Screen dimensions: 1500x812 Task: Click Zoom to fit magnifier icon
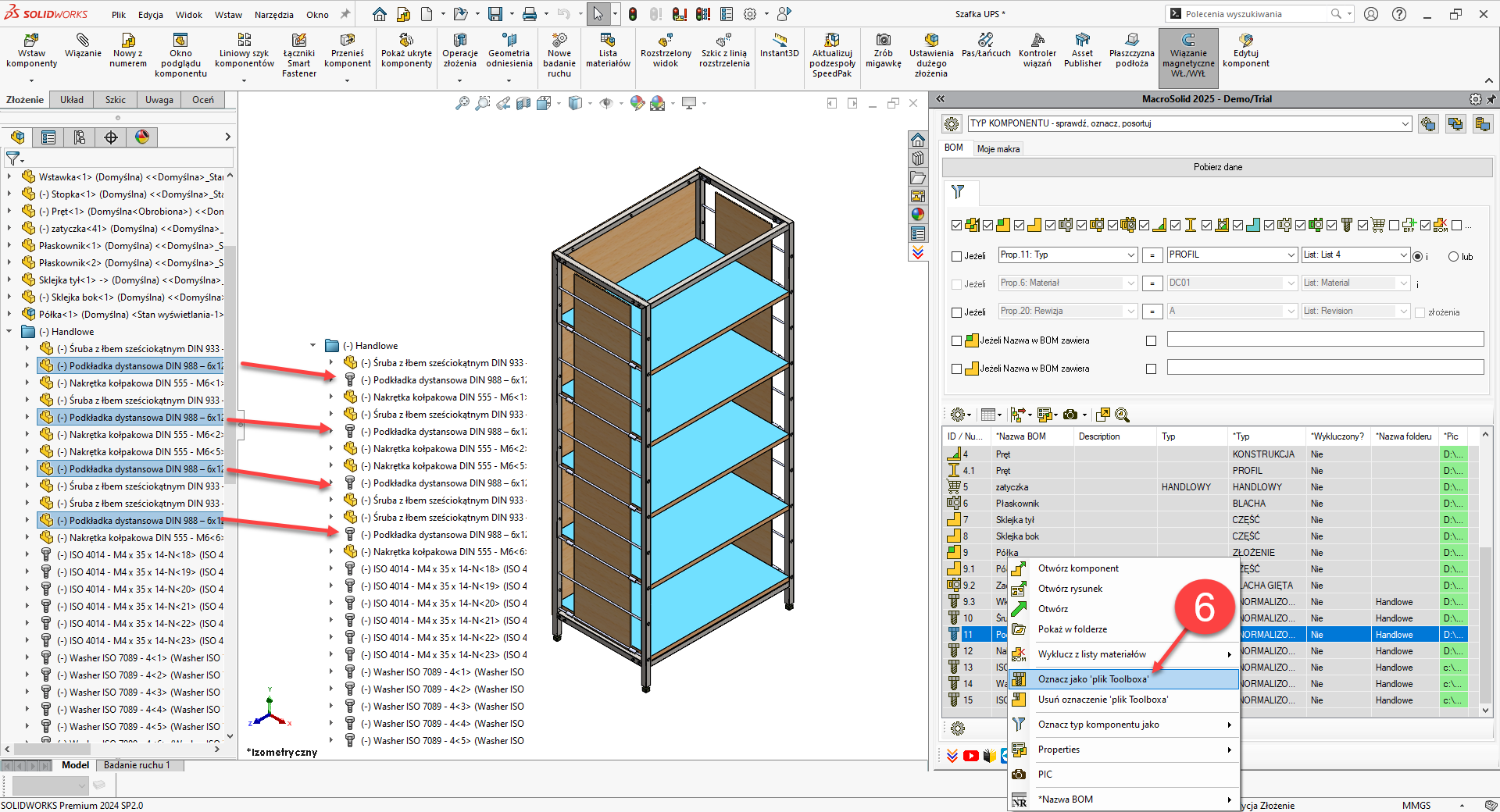pyautogui.click(x=462, y=103)
